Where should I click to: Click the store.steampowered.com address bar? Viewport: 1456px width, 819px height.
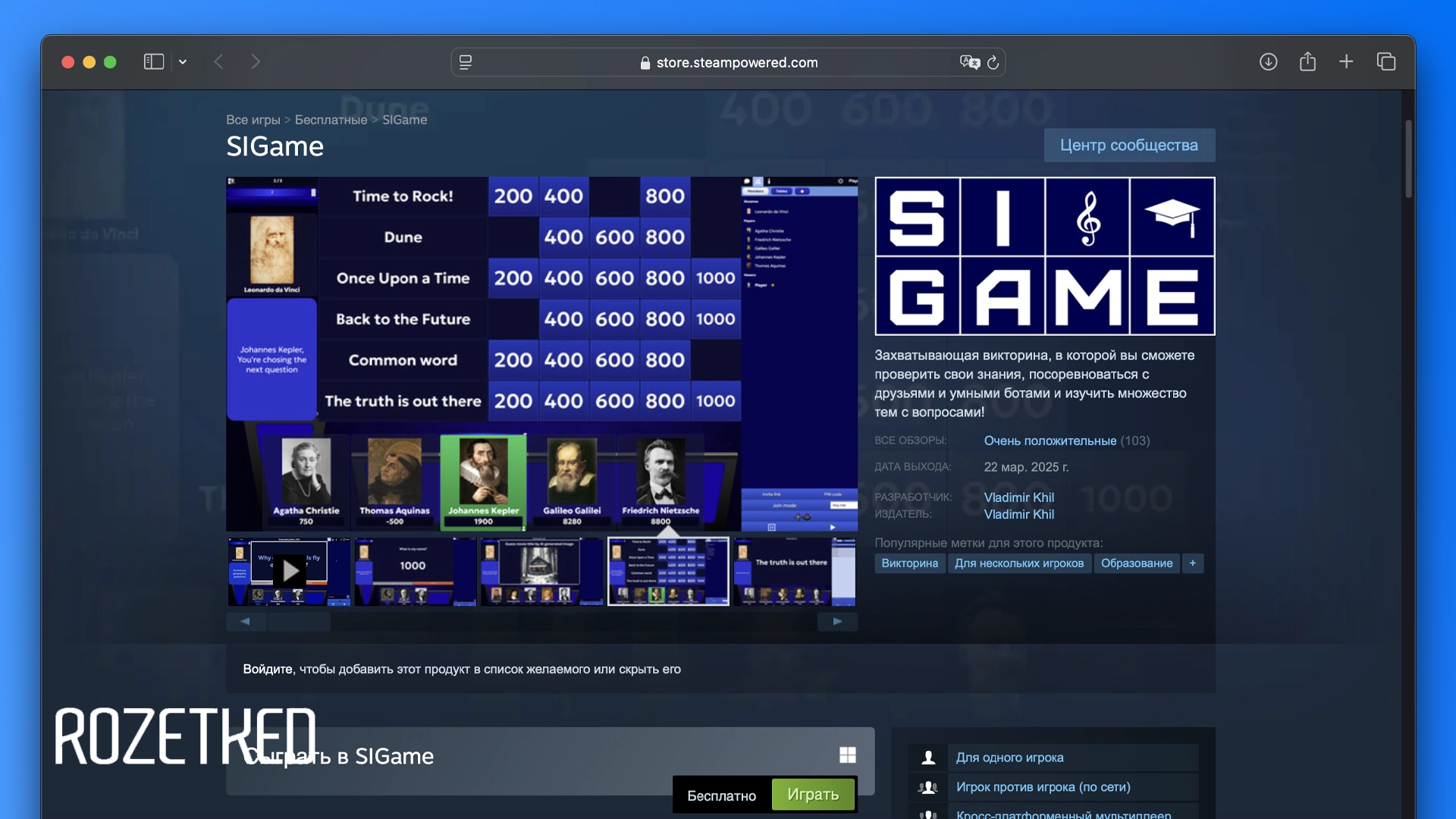[728, 62]
